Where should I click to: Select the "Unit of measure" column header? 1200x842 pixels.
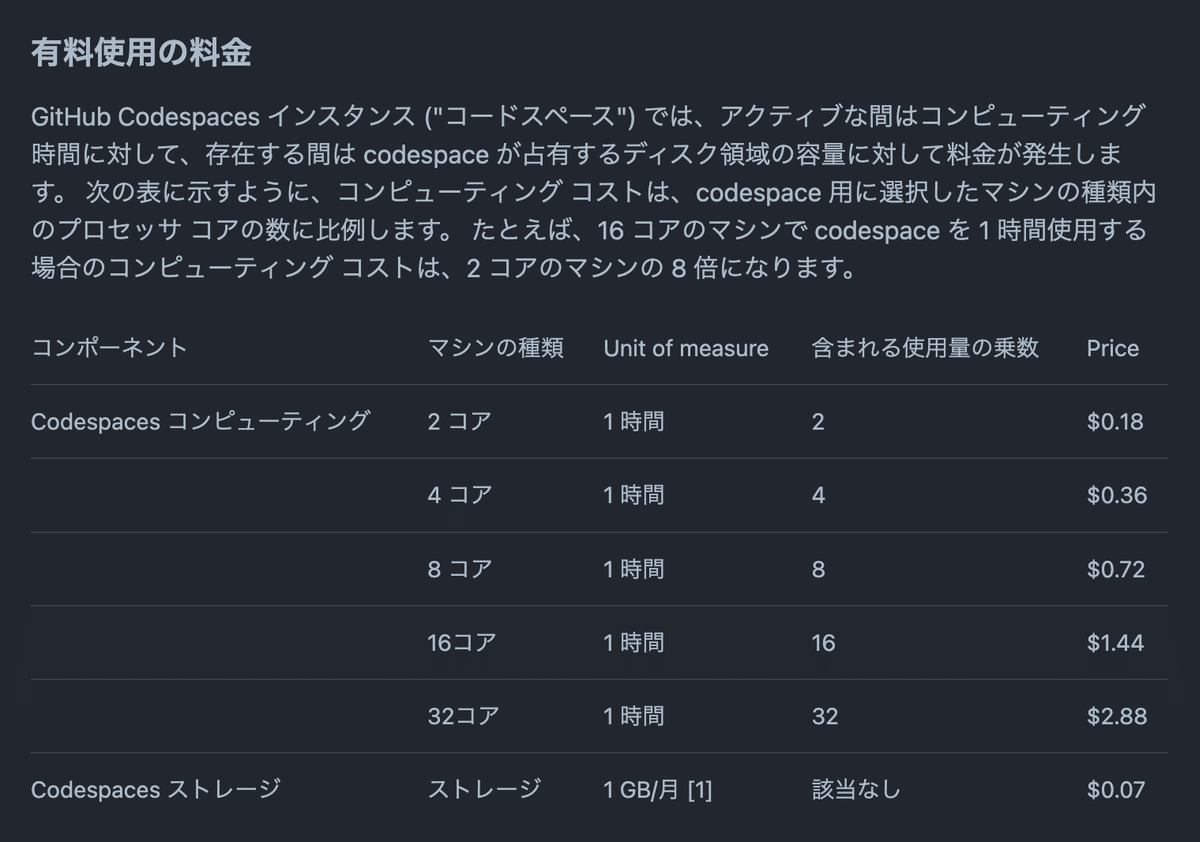(x=686, y=348)
